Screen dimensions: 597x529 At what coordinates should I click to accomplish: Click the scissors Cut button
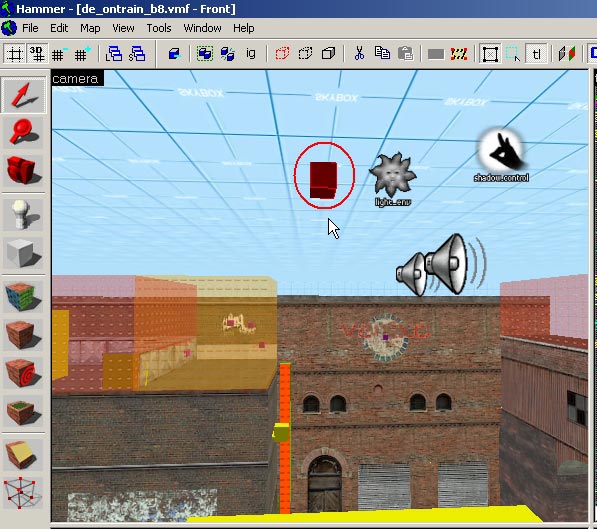tap(359, 54)
